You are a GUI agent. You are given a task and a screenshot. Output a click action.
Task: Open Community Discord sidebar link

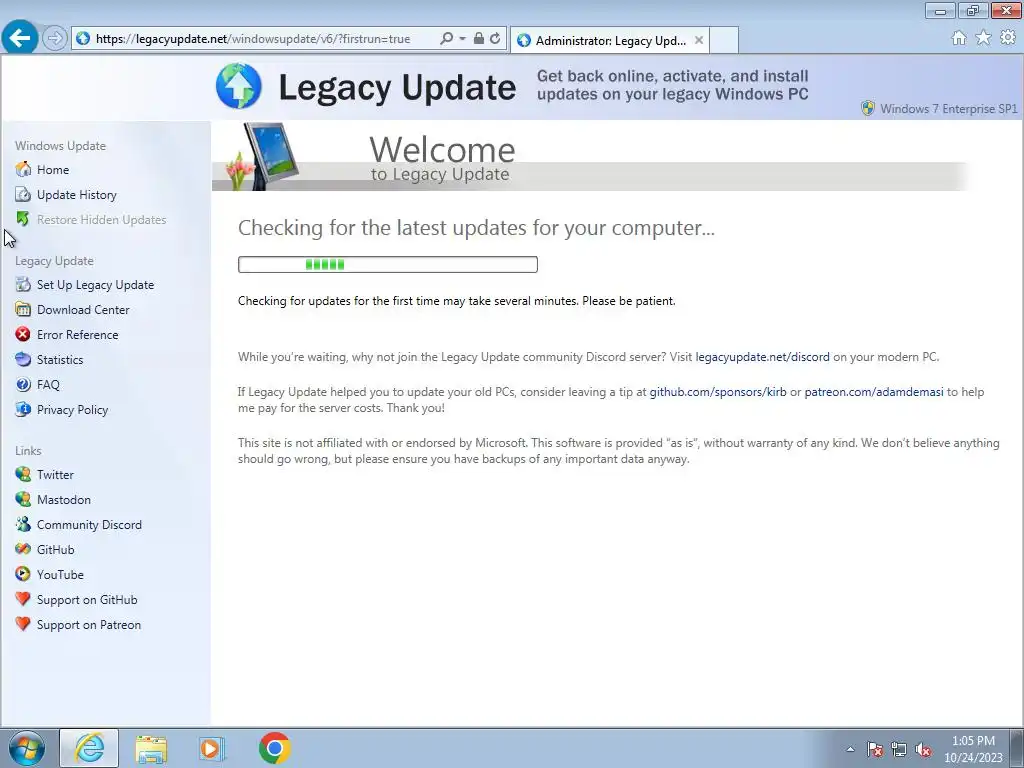tap(89, 524)
